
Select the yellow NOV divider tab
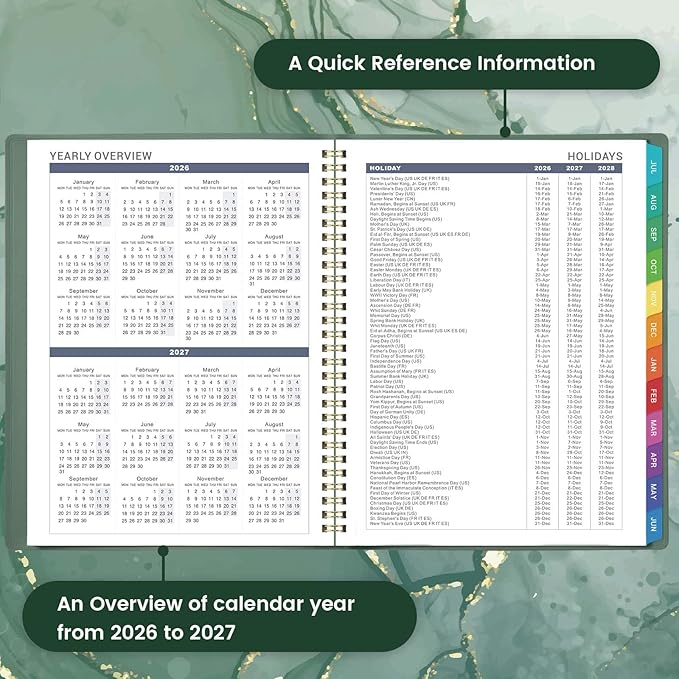(x=653, y=298)
